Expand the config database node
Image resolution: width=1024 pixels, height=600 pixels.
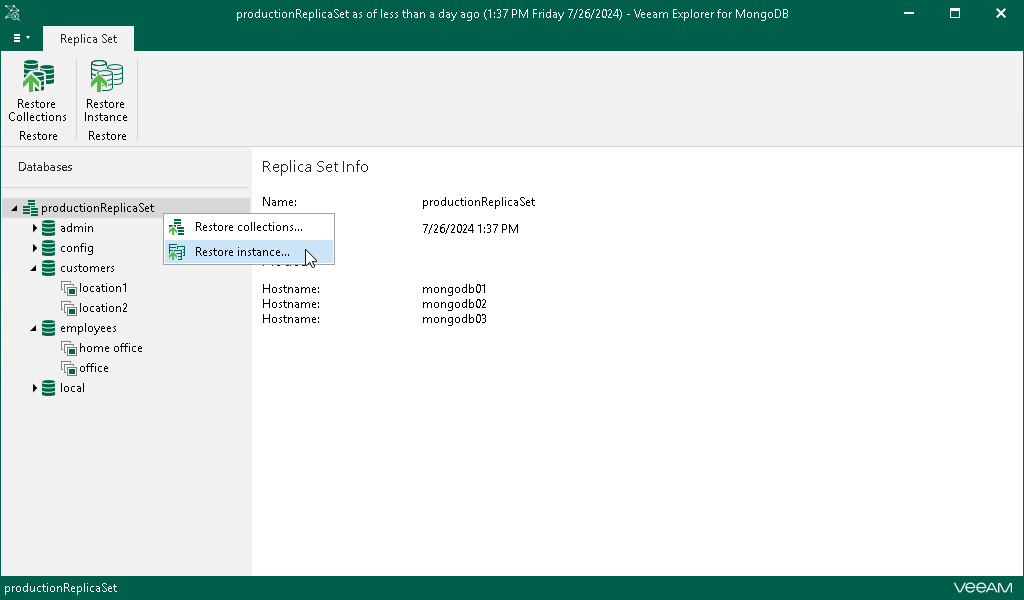[x=35, y=248]
